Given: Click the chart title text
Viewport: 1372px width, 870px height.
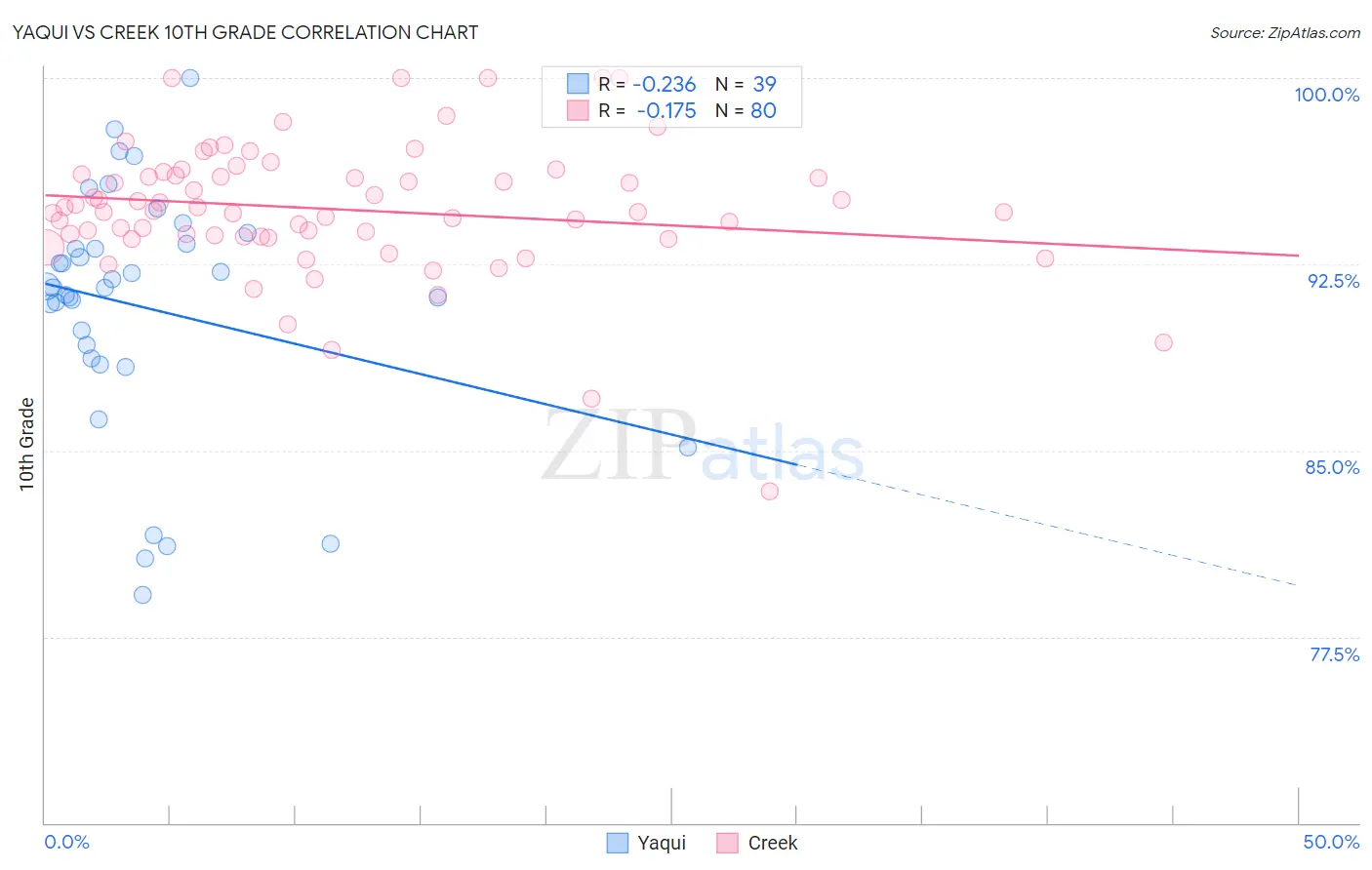Looking at the screenshot, I should (245, 32).
